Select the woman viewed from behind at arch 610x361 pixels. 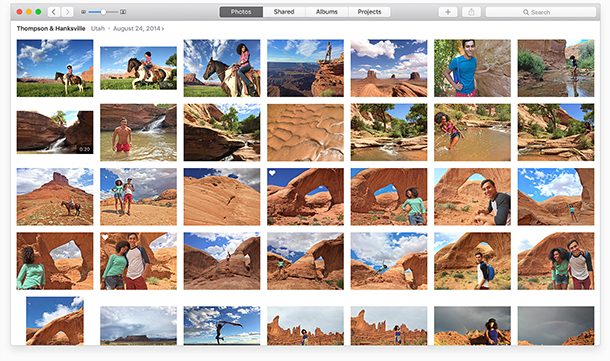click(x=55, y=261)
